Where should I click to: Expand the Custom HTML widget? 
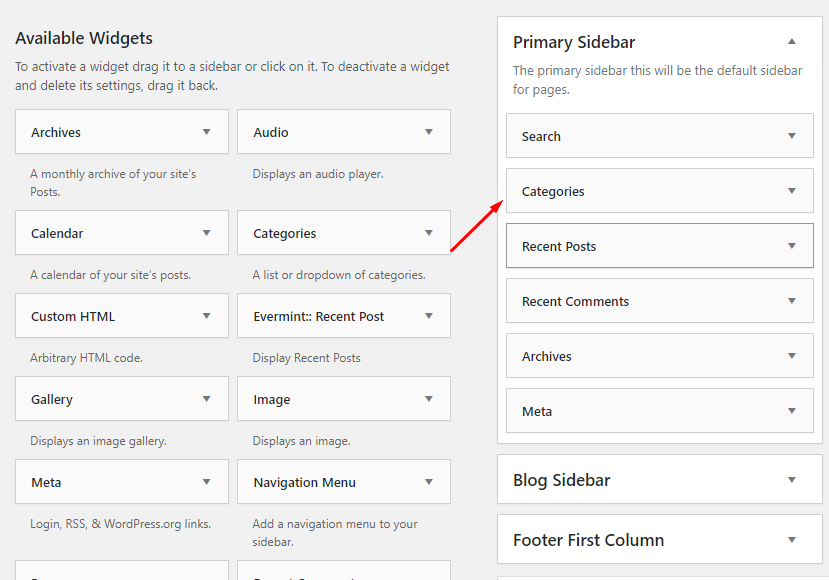(121, 315)
